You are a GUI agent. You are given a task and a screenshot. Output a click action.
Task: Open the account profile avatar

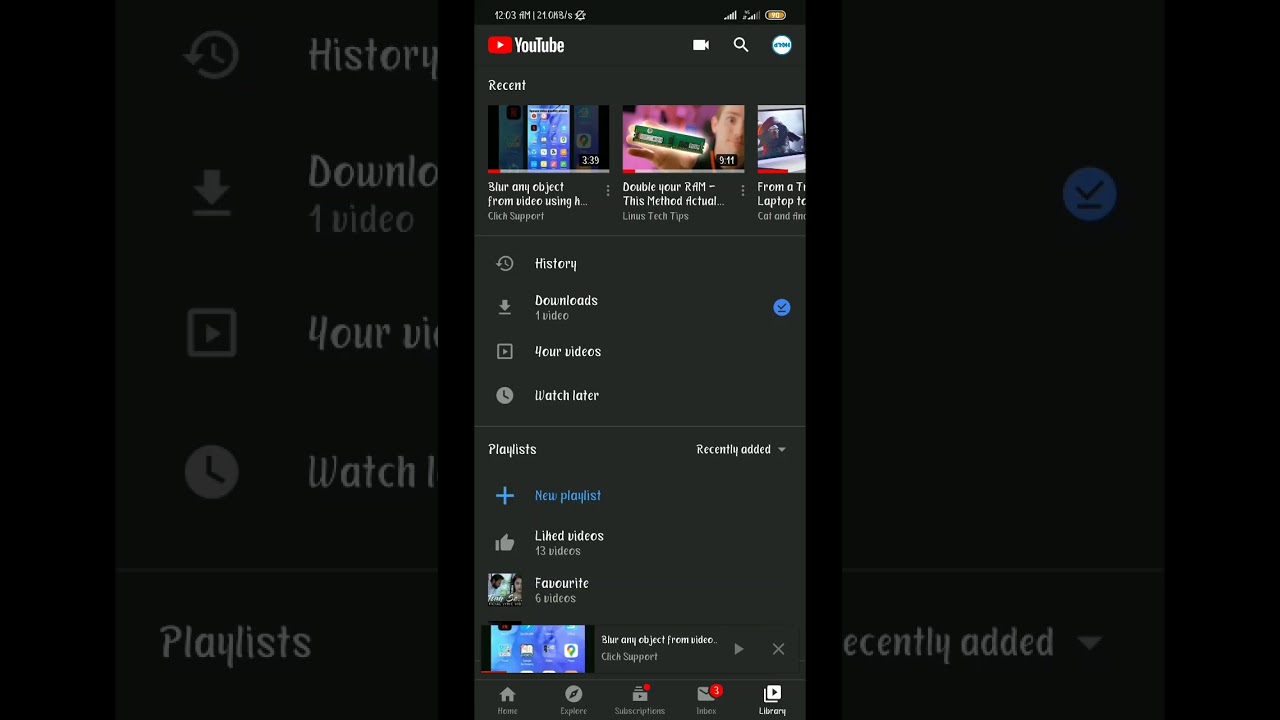coord(782,45)
